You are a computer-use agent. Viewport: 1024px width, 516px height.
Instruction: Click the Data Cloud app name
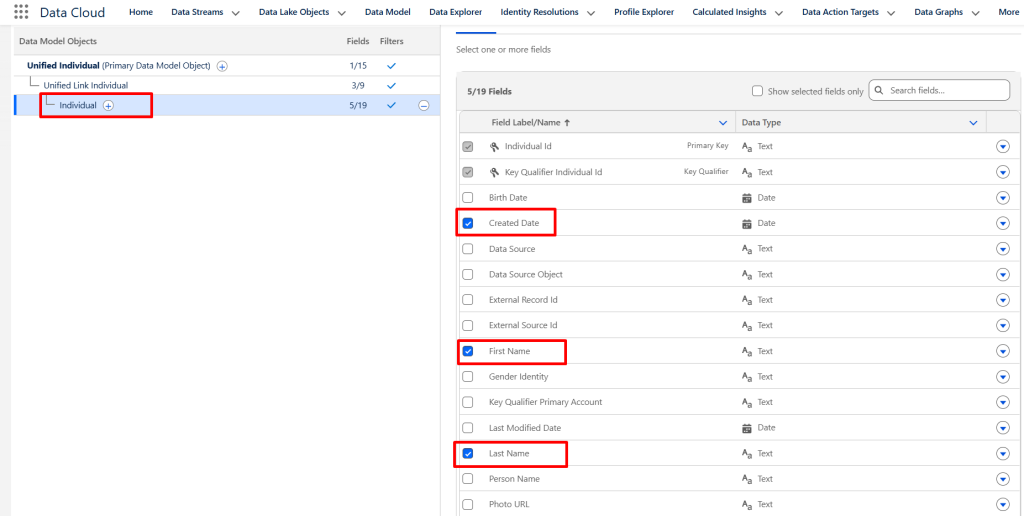tap(72, 12)
